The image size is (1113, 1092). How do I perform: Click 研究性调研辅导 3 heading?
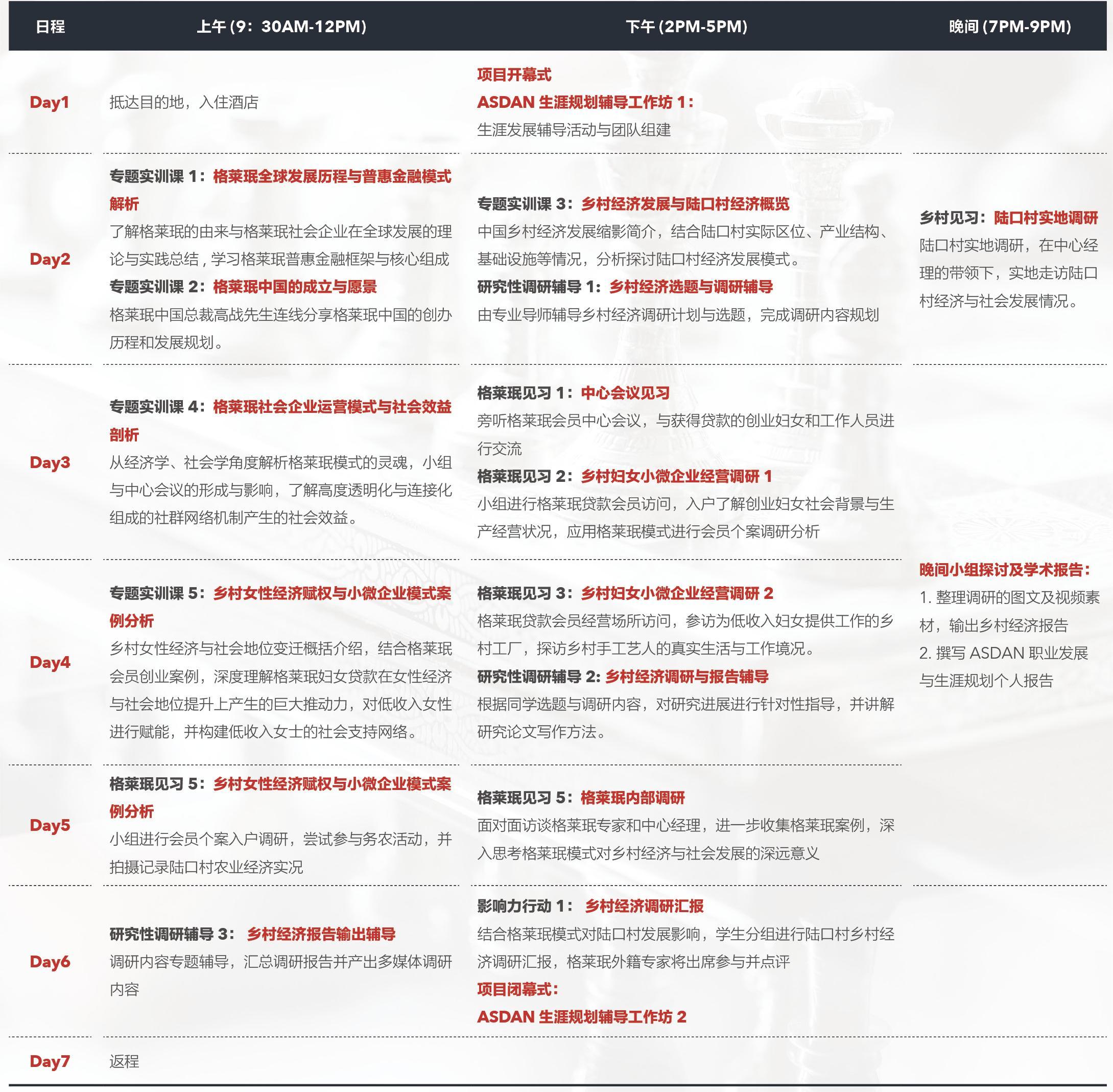[252, 934]
